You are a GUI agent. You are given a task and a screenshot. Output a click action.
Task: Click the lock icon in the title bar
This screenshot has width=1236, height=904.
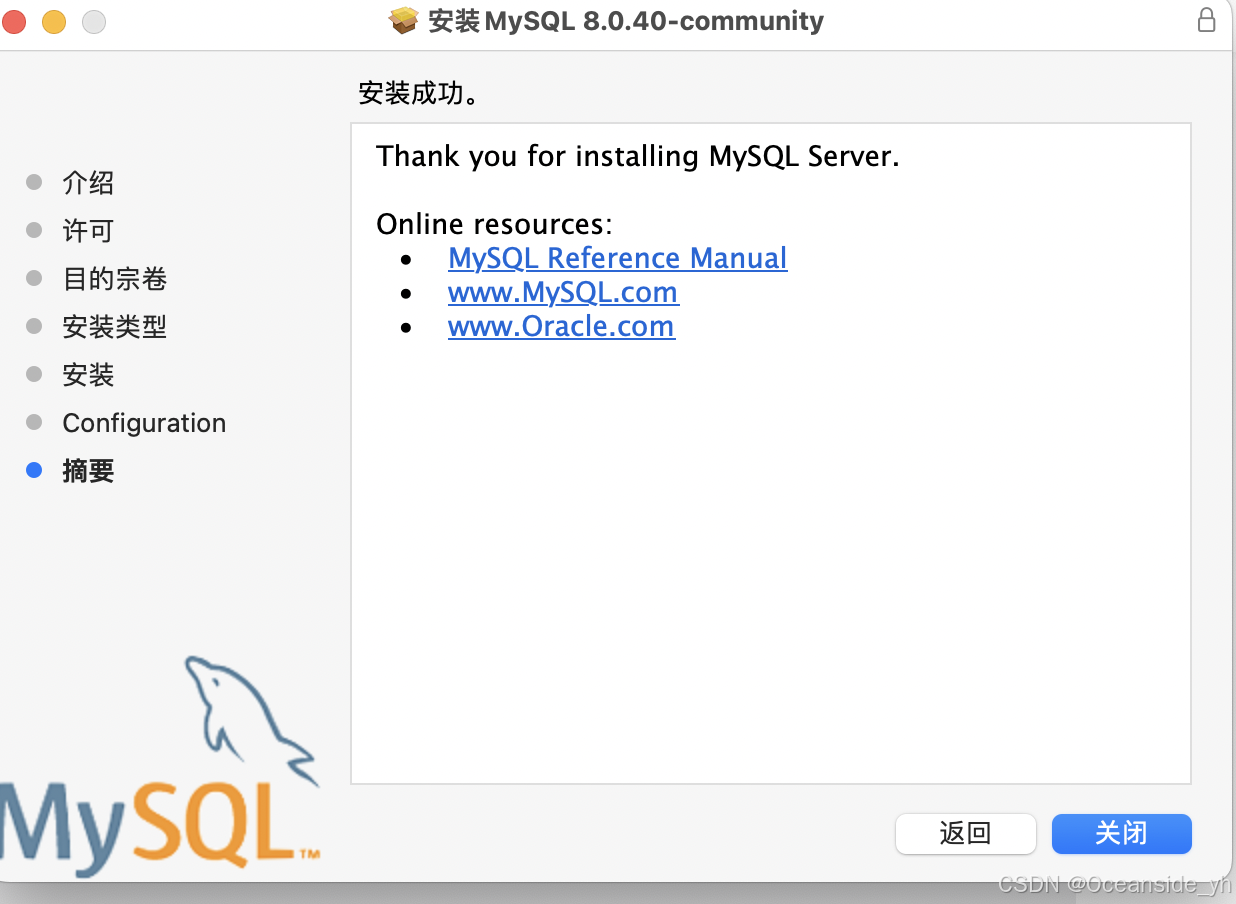(x=1206, y=20)
